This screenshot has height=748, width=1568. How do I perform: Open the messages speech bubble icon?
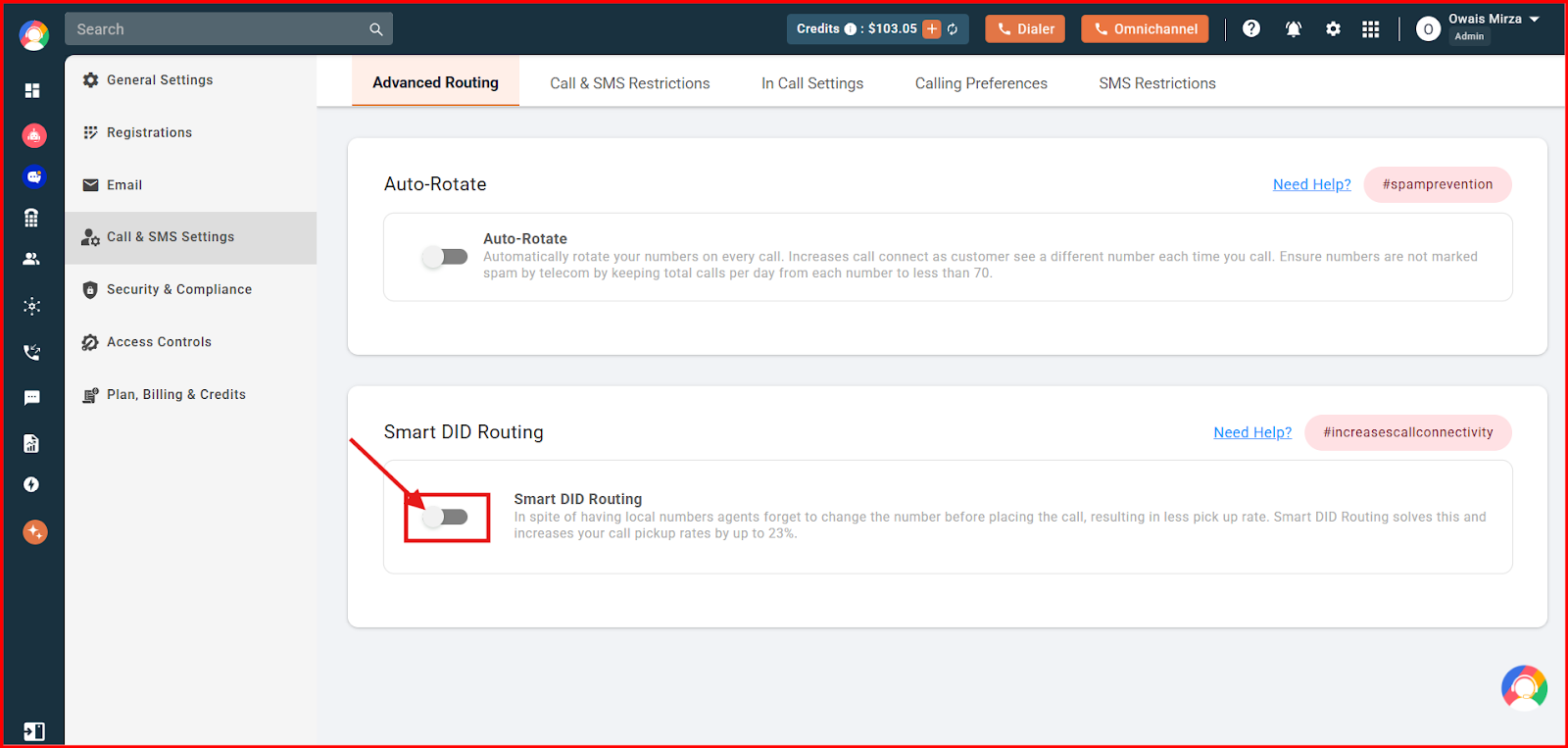[x=32, y=398]
